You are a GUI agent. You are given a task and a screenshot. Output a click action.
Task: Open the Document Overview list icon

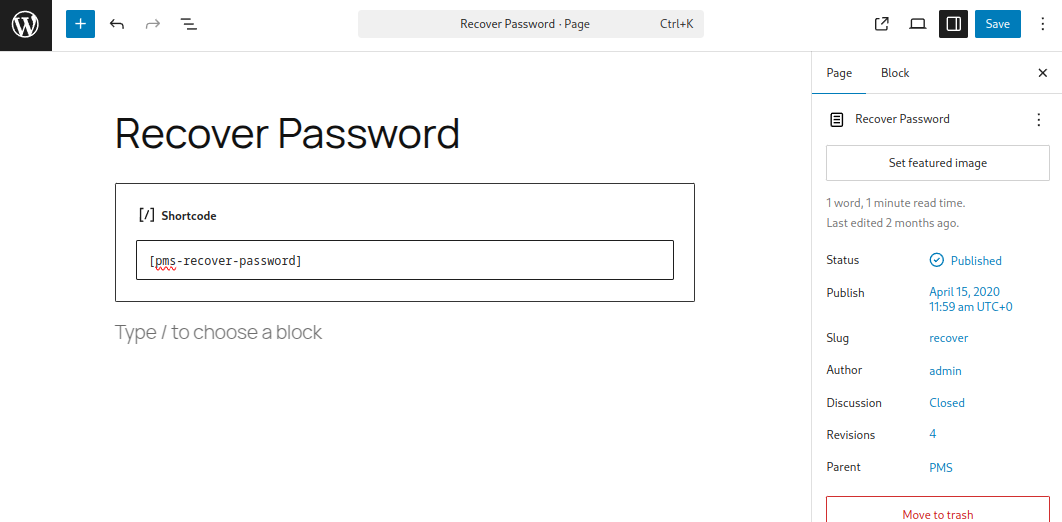(188, 24)
